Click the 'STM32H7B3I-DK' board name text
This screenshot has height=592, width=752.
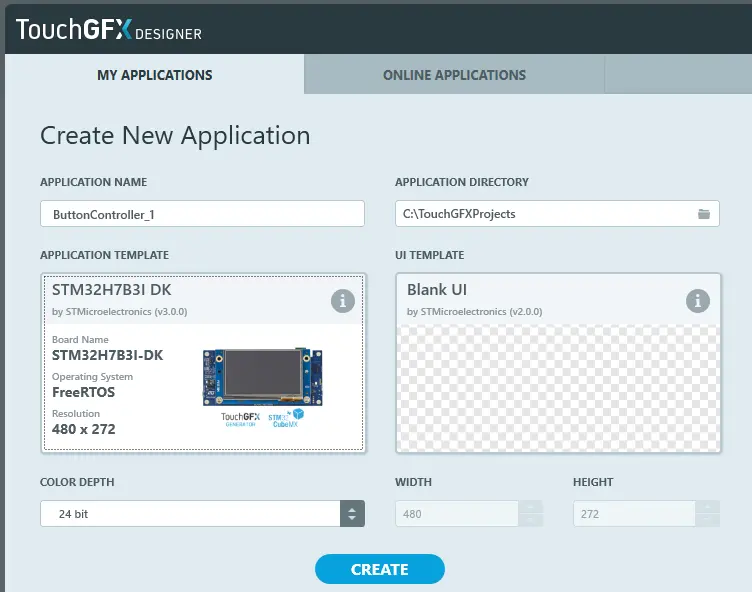click(x=107, y=355)
